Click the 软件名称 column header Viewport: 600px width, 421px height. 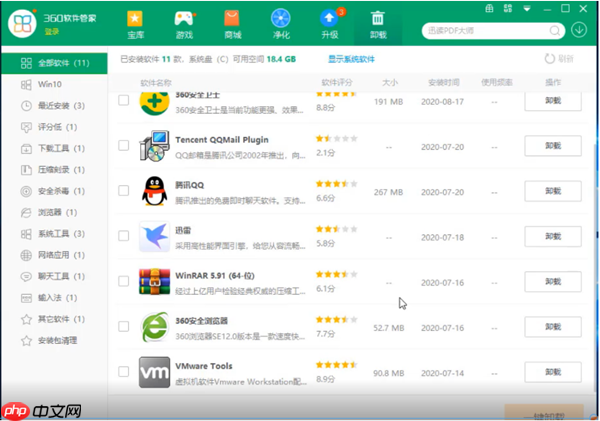pos(156,83)
